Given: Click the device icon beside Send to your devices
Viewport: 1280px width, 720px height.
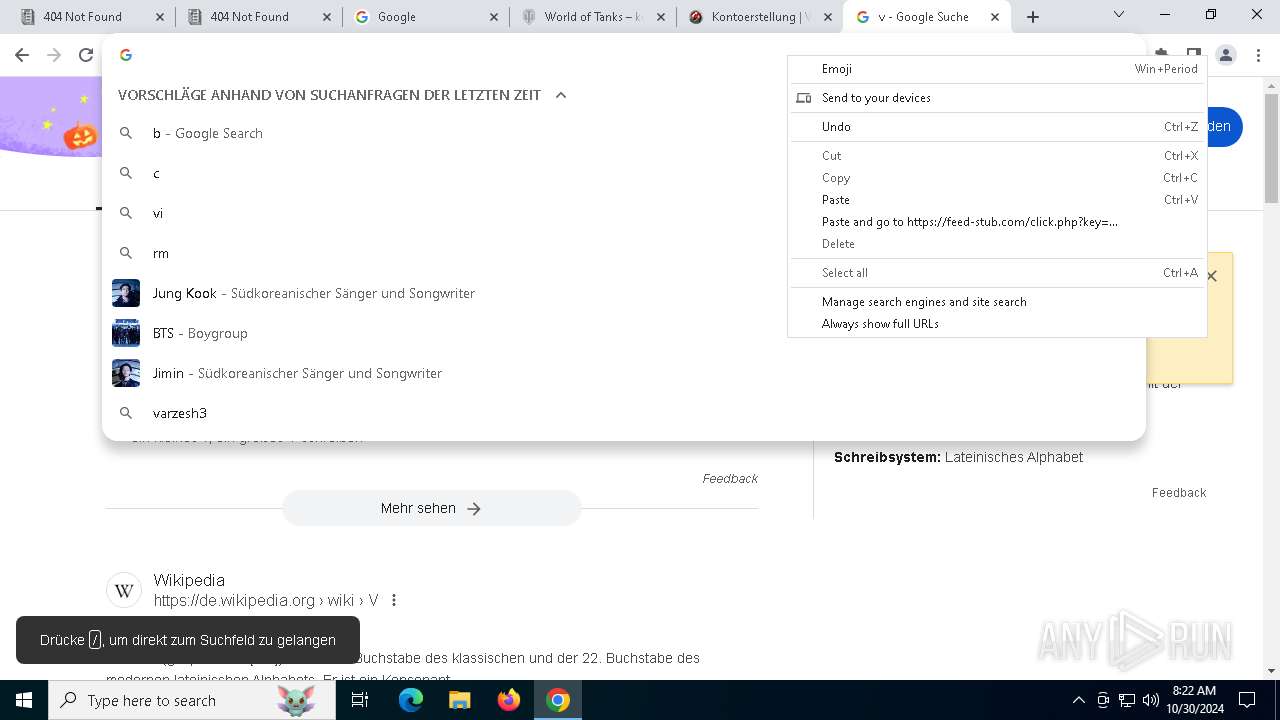Looking at the screenshot, I should pos(803,98).
